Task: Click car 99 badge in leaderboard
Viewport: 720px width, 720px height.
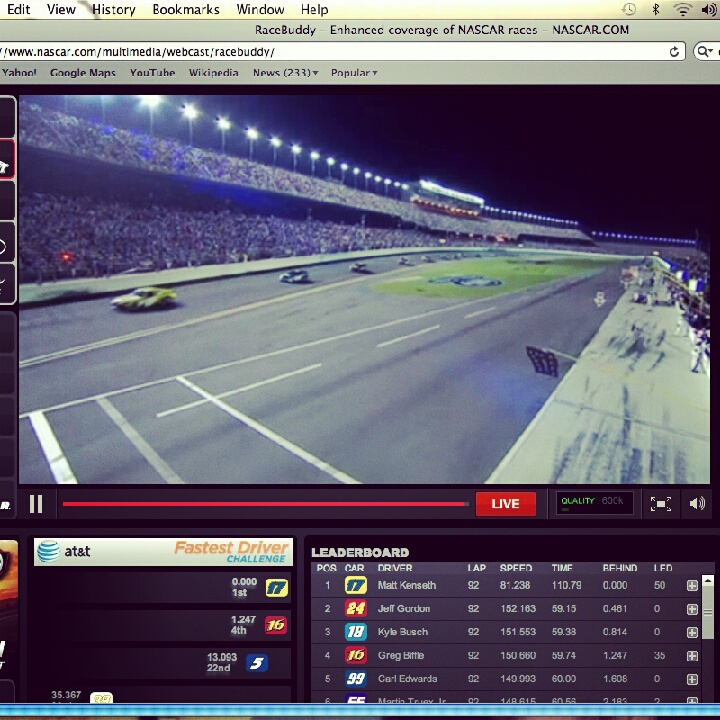Action: [355, 679]
